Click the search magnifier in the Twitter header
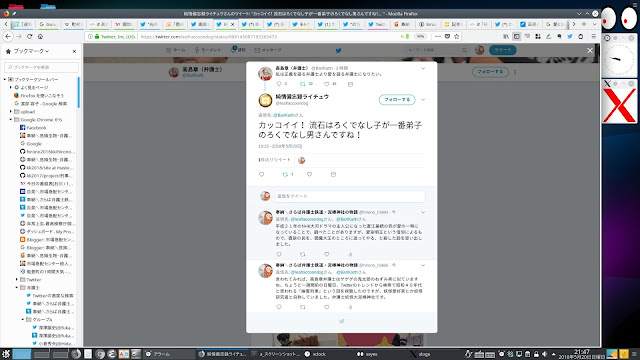640x360 pixels. coord(464,50)
